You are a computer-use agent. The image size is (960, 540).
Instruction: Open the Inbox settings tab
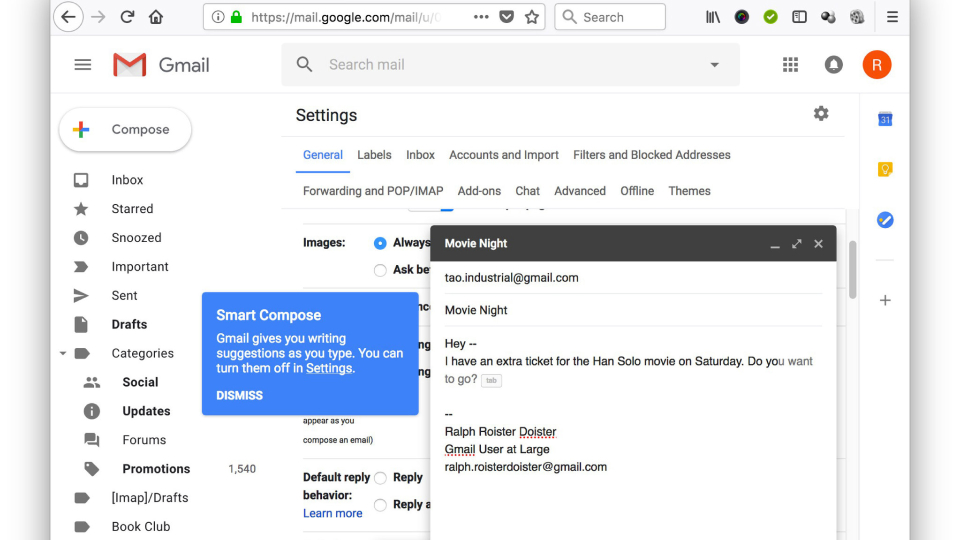[421, 155]
